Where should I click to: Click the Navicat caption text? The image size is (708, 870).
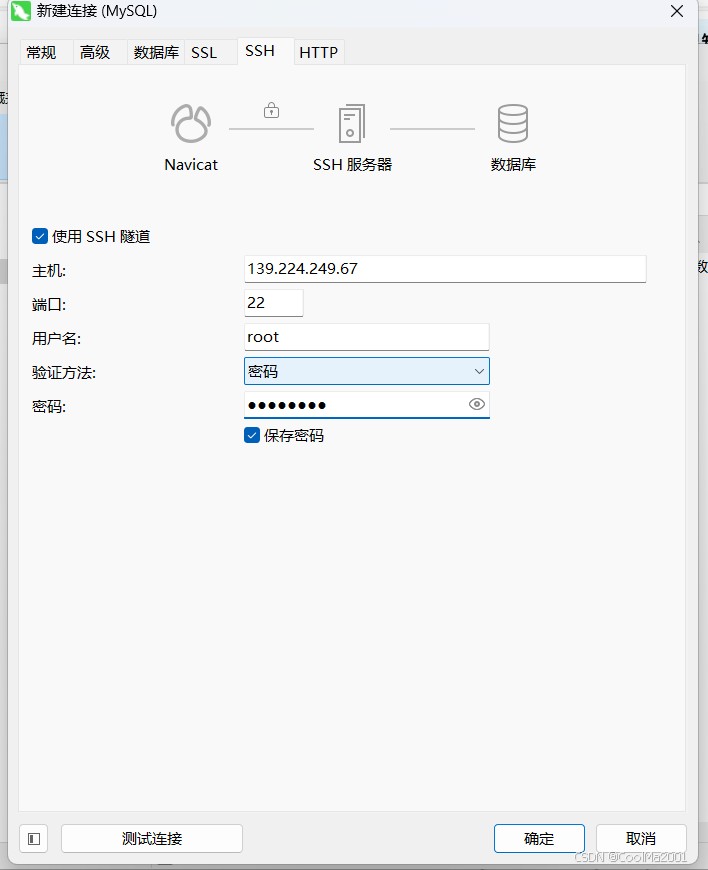click(x=191, y=165)
